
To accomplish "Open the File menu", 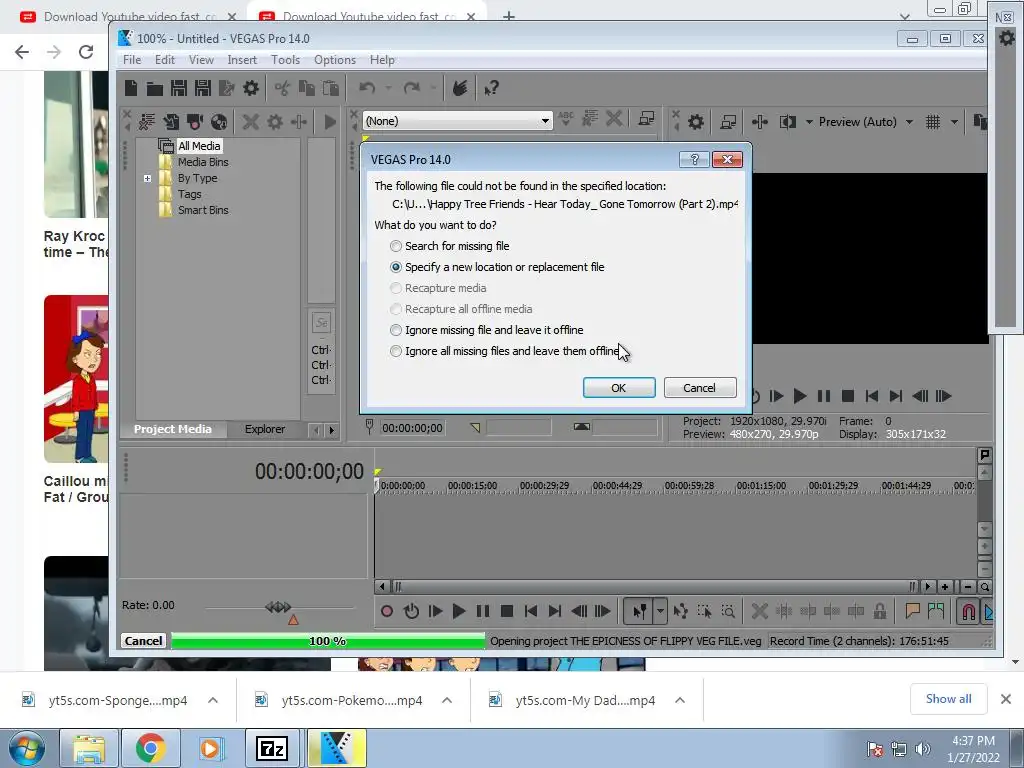I will (132, 59).
